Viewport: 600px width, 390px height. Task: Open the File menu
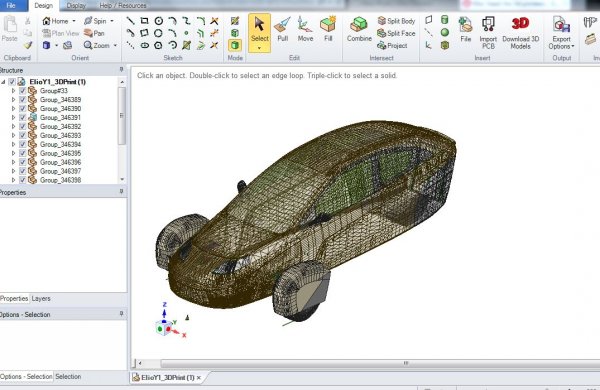pos(11,5)
